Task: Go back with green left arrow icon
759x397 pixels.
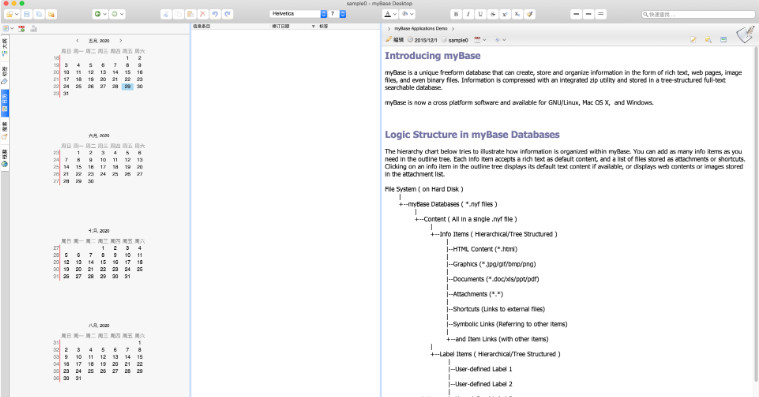Action: (x=98, y=14)
